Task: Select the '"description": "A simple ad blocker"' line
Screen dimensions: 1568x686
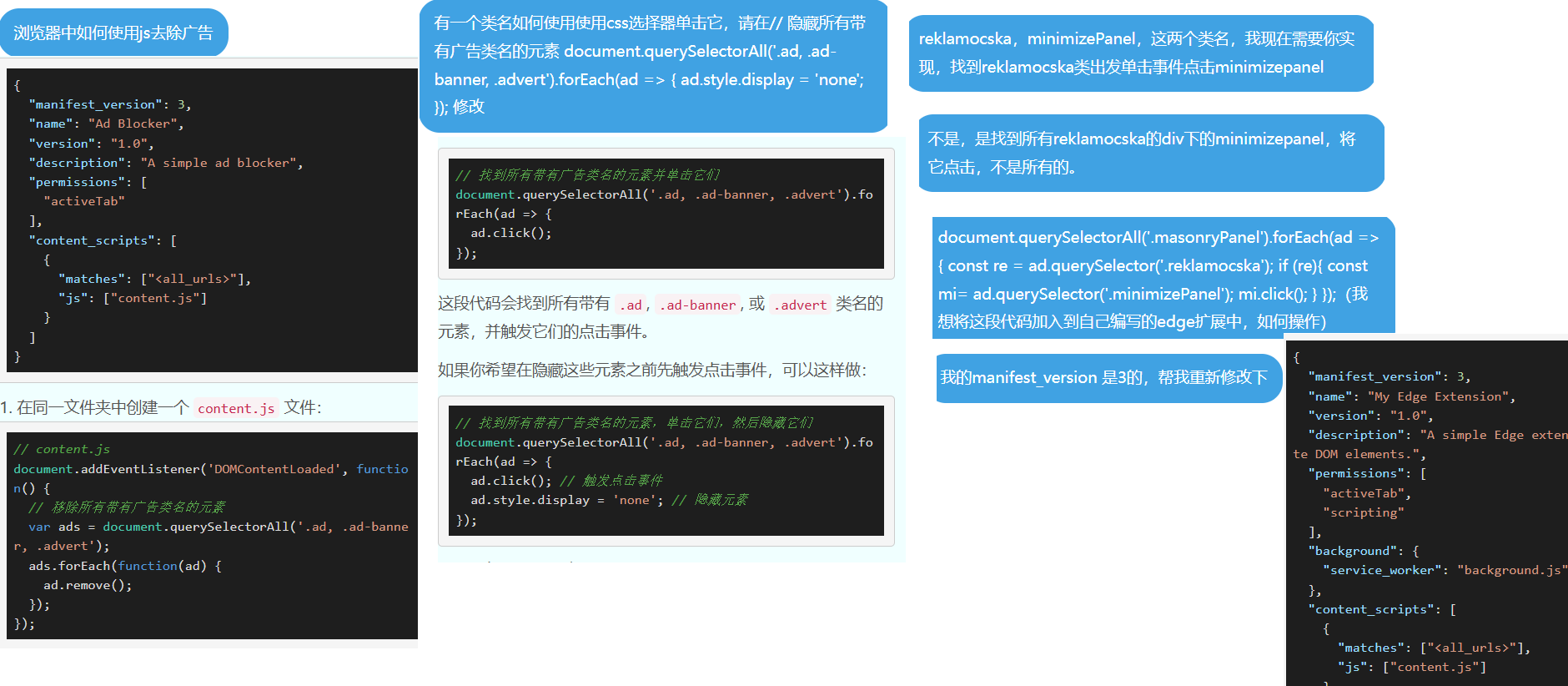Action: [166, 163]
